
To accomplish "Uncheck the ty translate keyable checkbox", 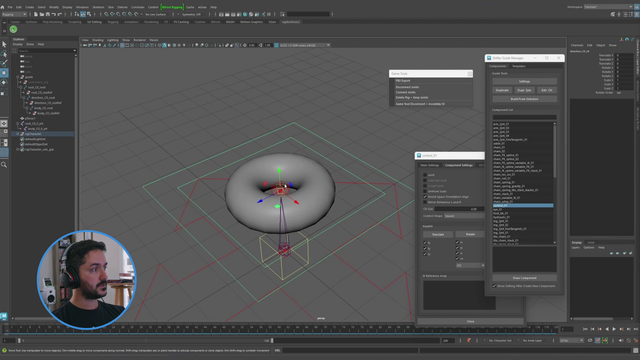I will [x=425, y=248].
